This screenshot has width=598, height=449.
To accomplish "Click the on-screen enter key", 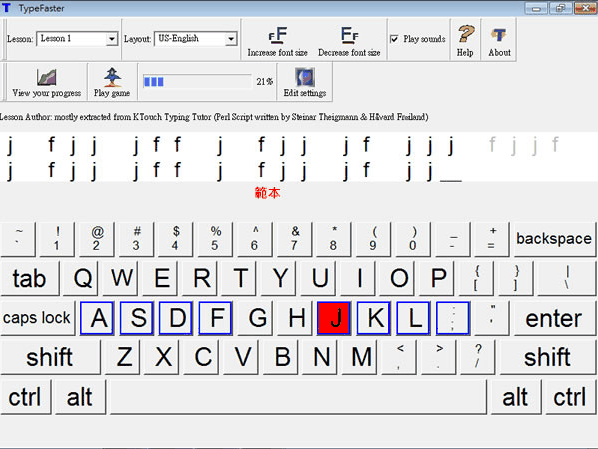I will click(554, 318).
